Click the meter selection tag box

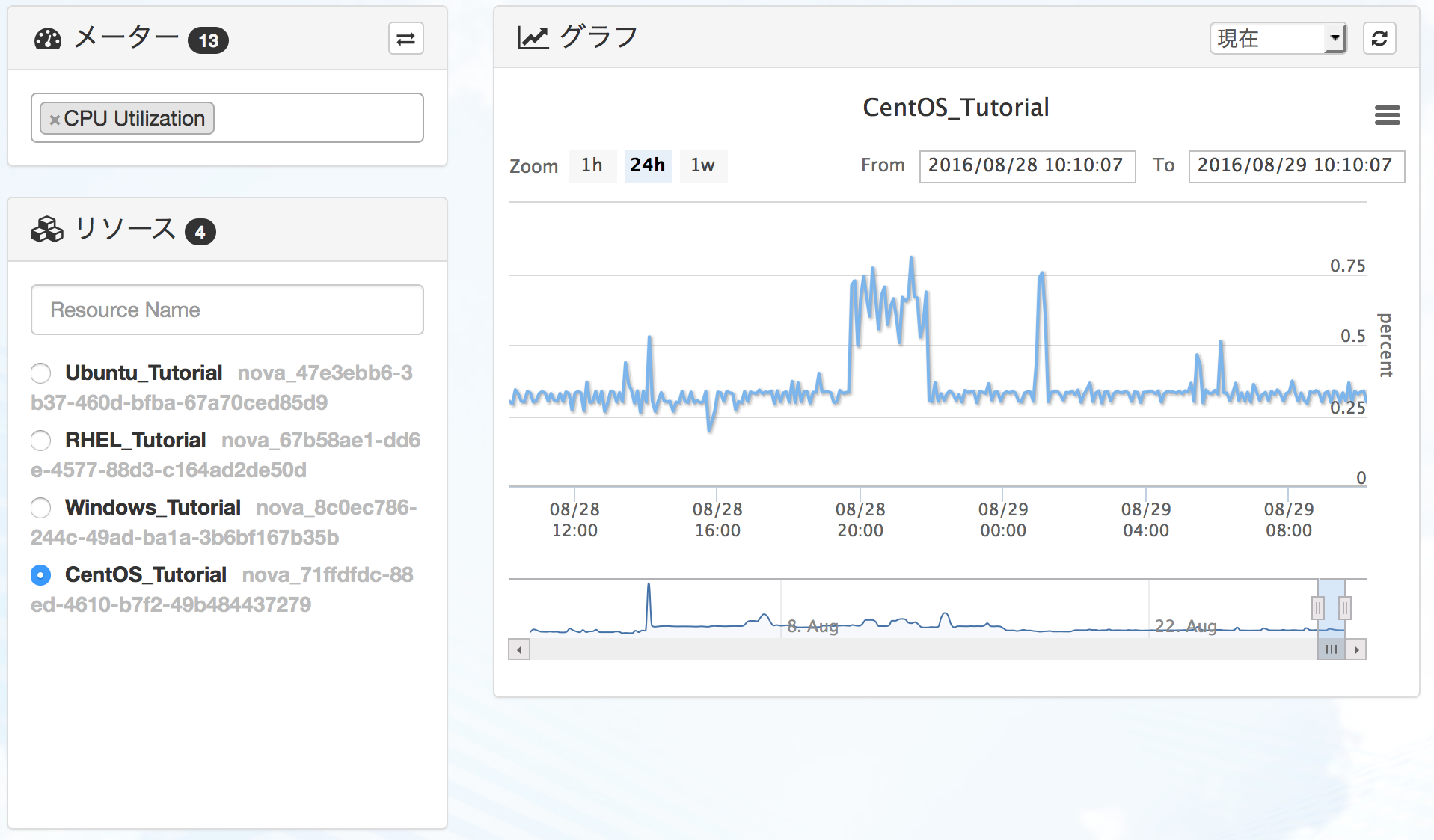coord(227,118)
